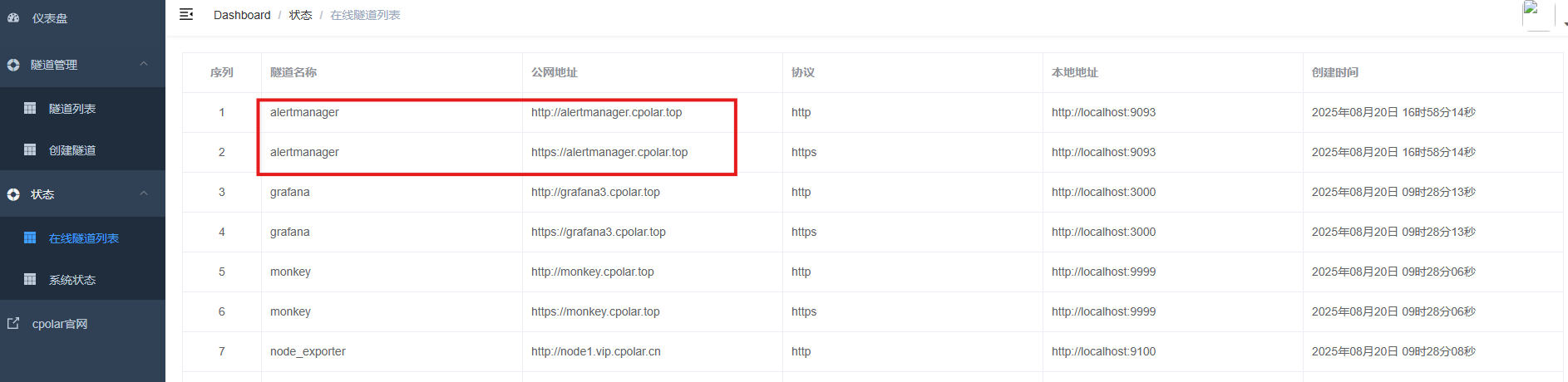1568x382 pixels.
Task: Click the Dashboard breadcrumb link
Action: [242, 15]
